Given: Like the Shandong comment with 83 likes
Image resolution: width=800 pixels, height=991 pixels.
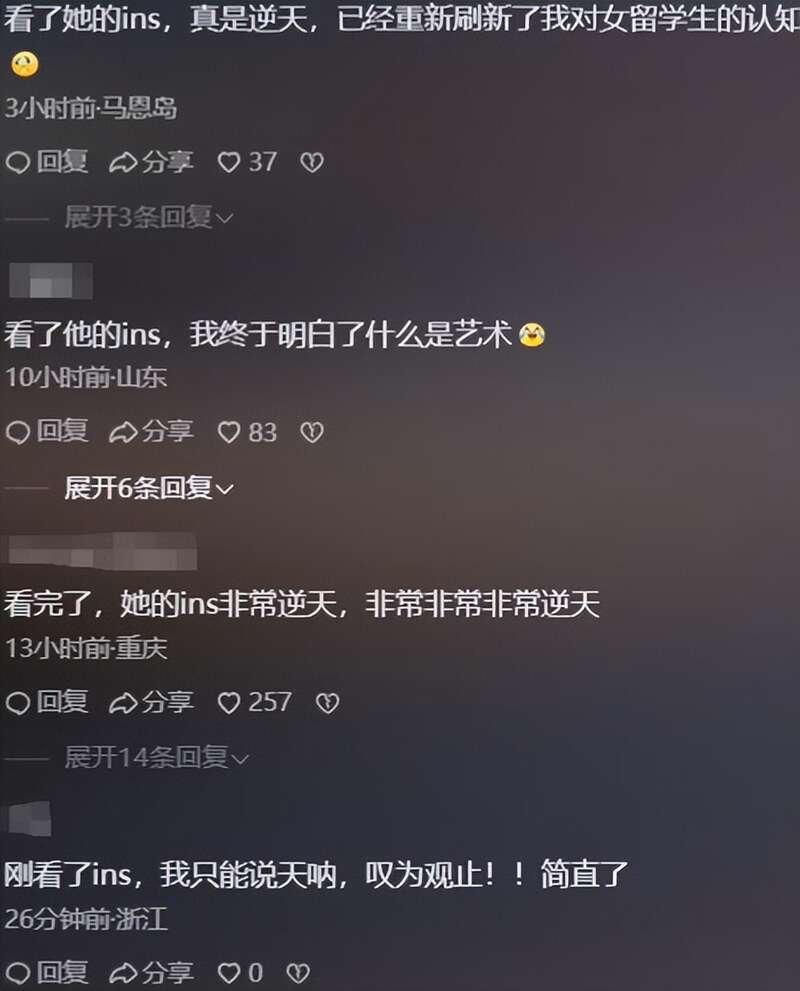Looking at the screenshot, I should [x=247, y=433].
